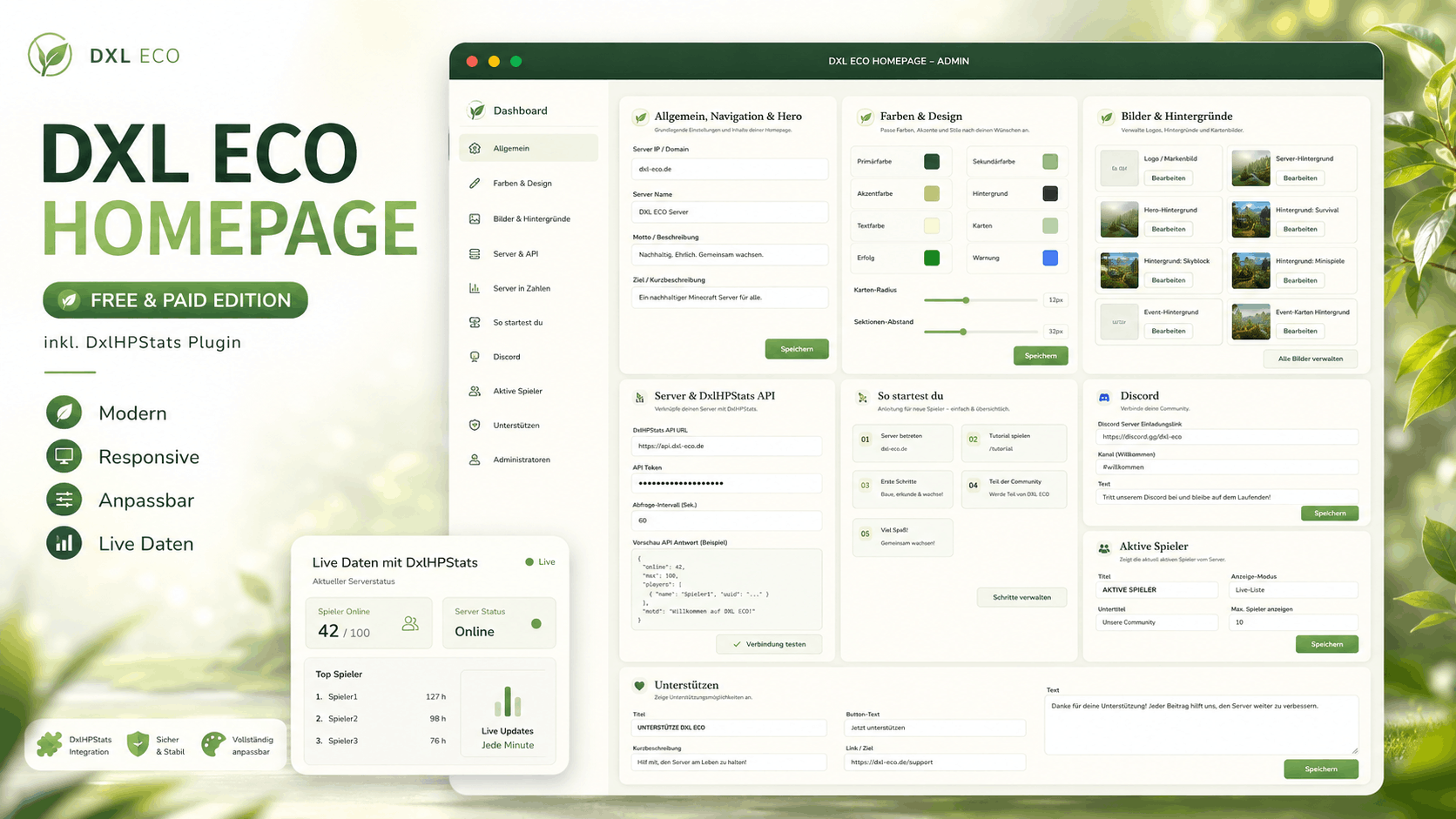The width and height of the screenshot is (1456, 819).
Task: Click the Server IP / Domain field
Action: pyautogui.click(x=730, y=169)
